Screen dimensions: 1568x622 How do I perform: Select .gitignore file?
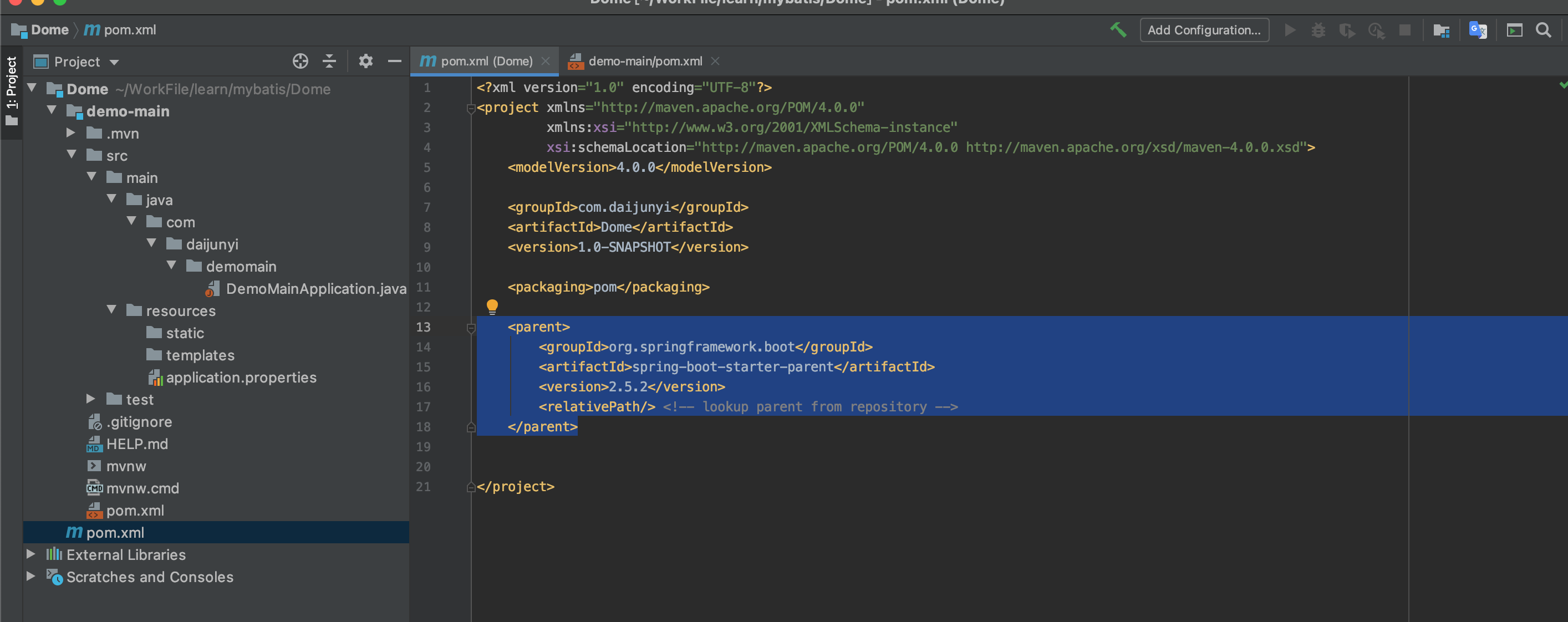(130, 422)
